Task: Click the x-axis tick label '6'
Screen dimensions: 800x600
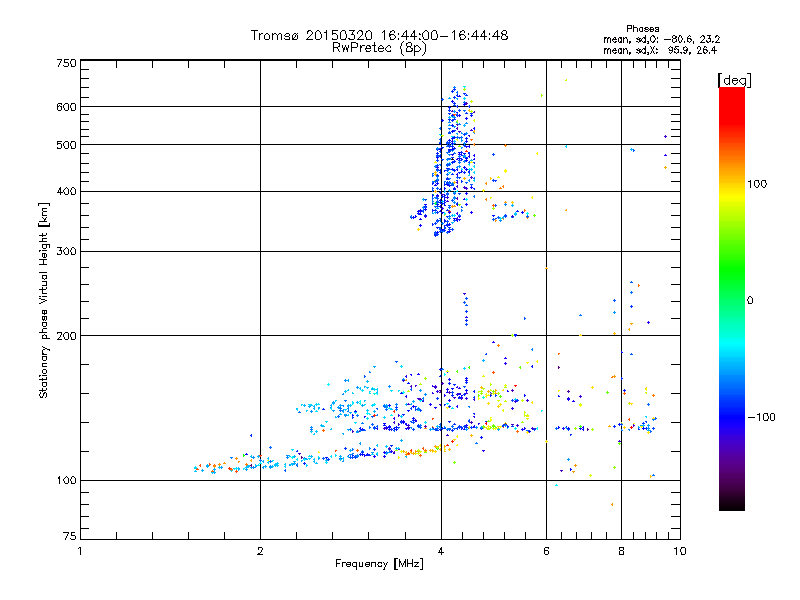Action: (546, 551)
